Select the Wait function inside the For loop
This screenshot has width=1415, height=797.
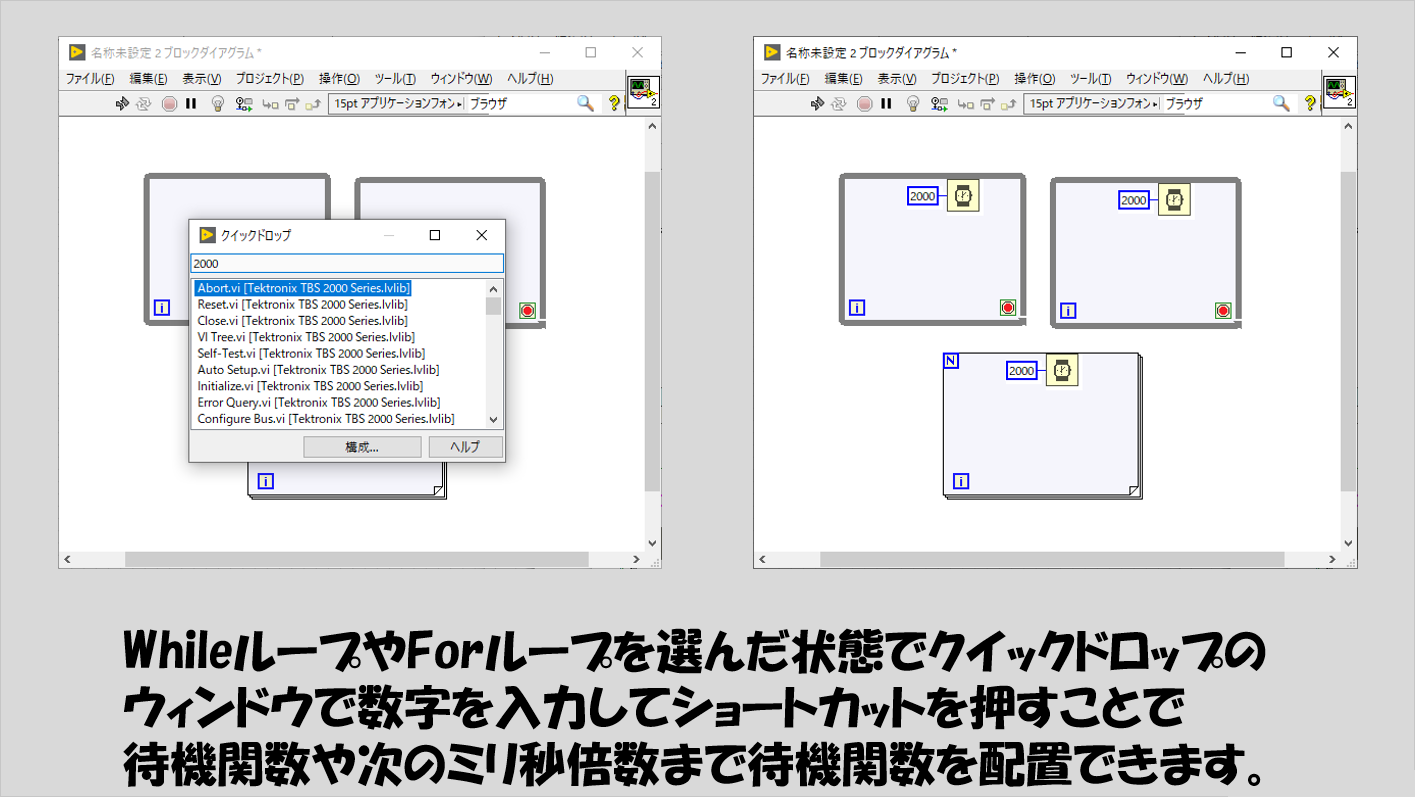tap(1061, 370)
